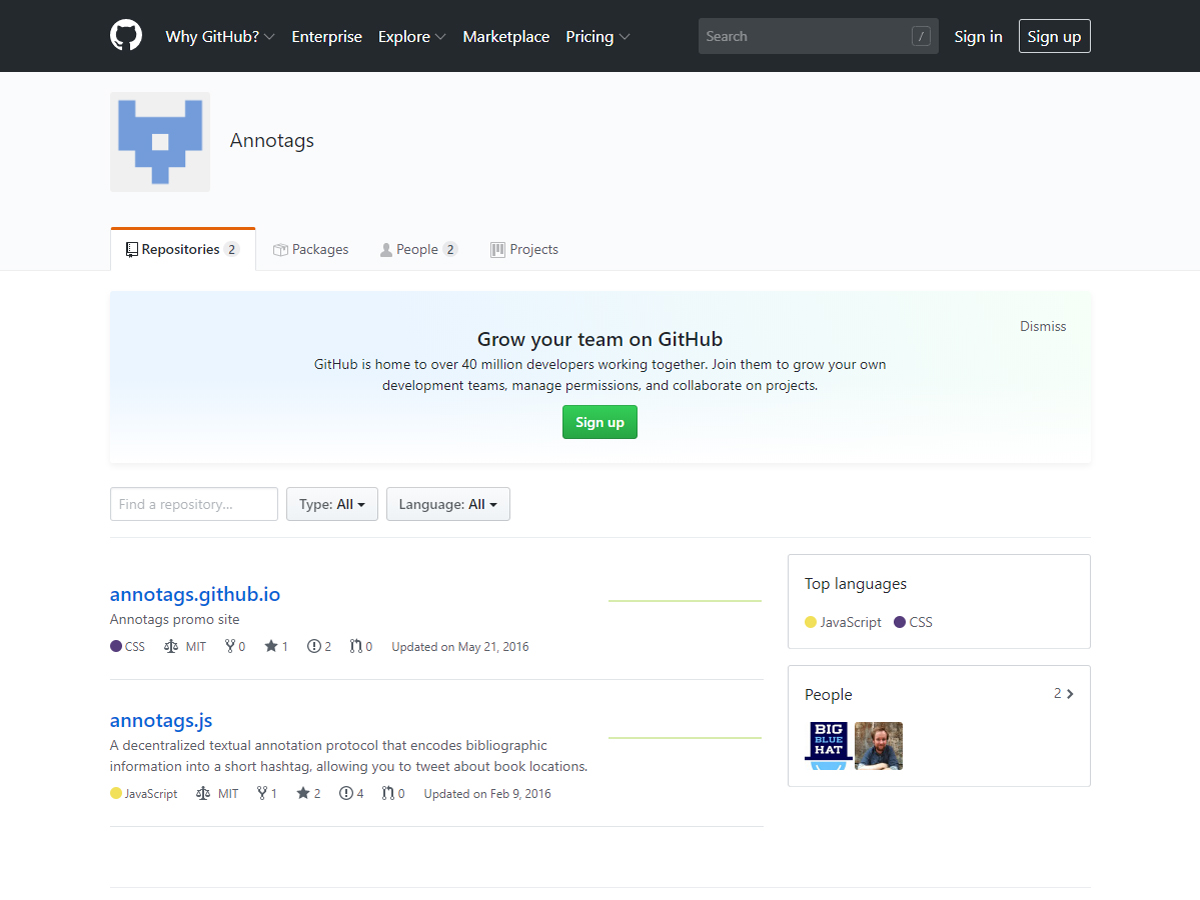The height and width of the screenshot is (900, 1200).
Task: Open the Language: All filter dropdown
Action: tap(448, 504)
